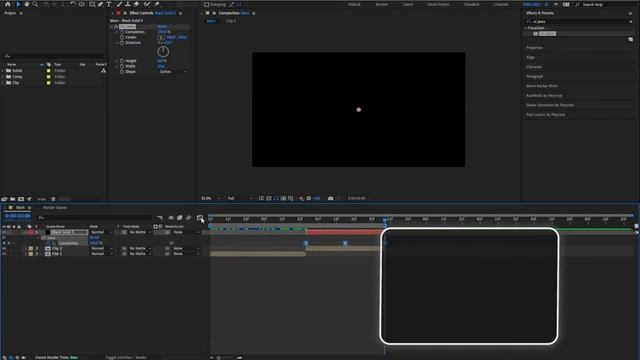
Task: Click the create new preset icon in Effects panel
Action: pyautogui.click(x=631, y=40)
